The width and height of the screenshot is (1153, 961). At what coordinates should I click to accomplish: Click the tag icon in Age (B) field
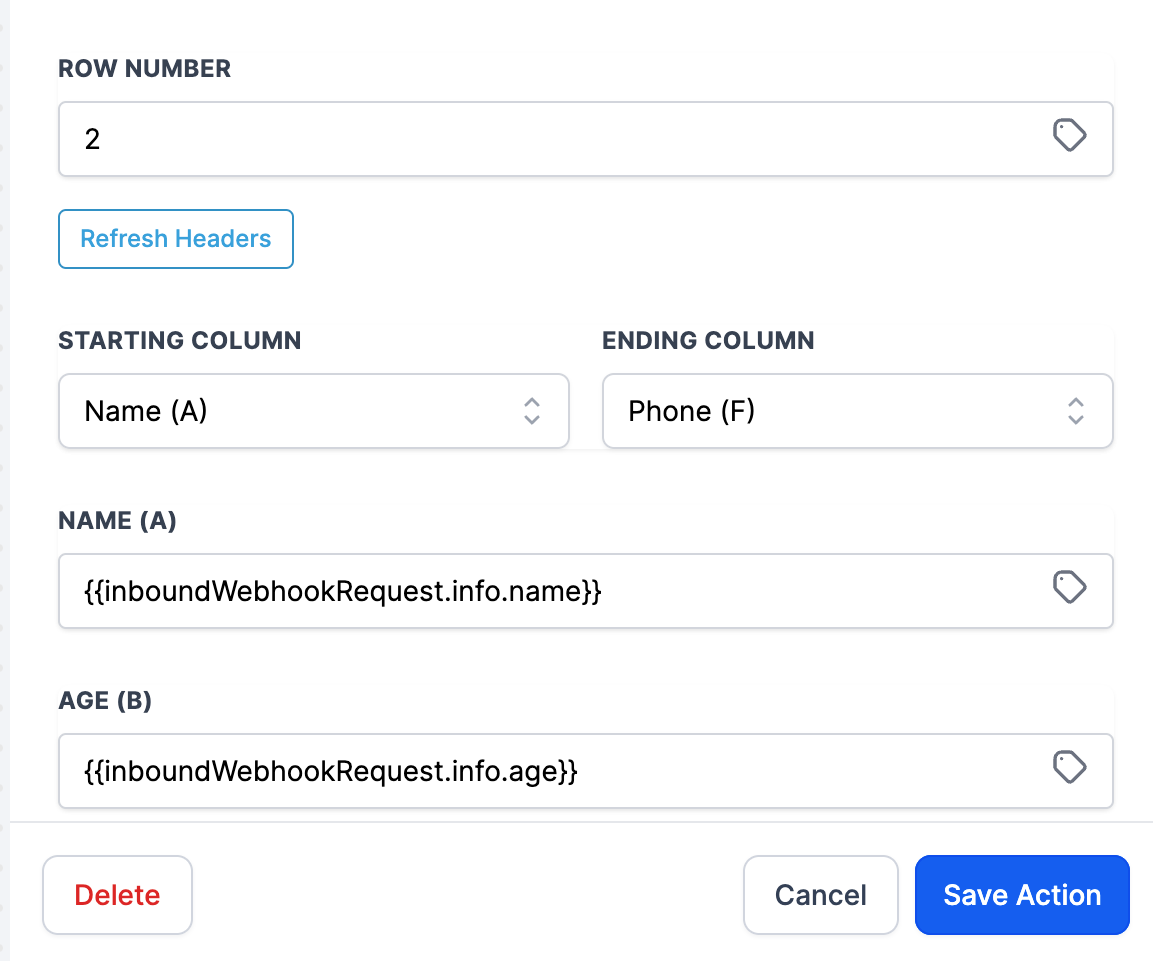click(x=1070, y=767)
